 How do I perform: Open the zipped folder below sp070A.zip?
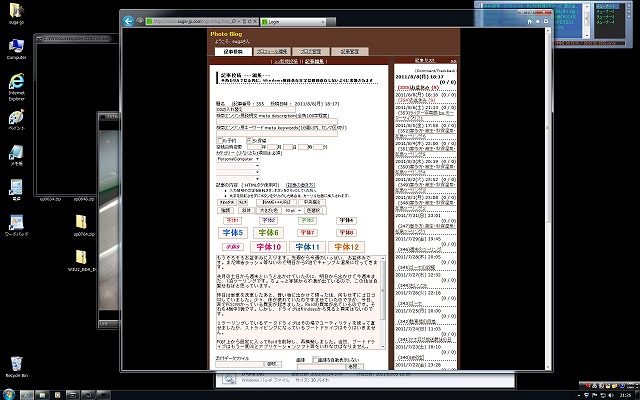(x=82, y=260)
